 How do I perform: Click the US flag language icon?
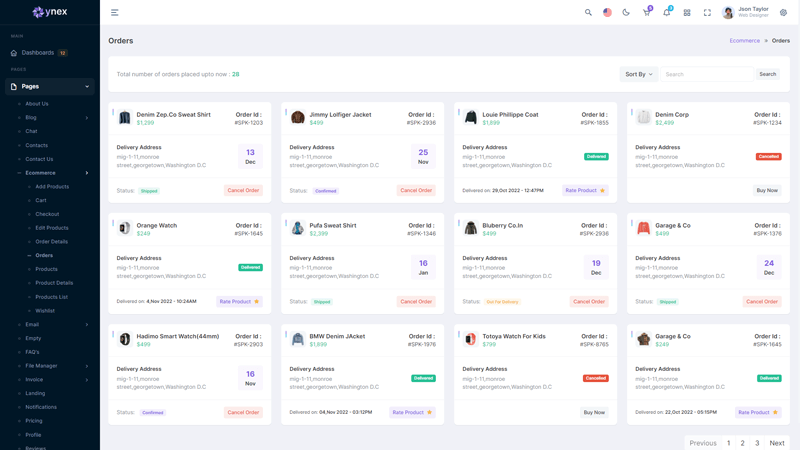607,13
